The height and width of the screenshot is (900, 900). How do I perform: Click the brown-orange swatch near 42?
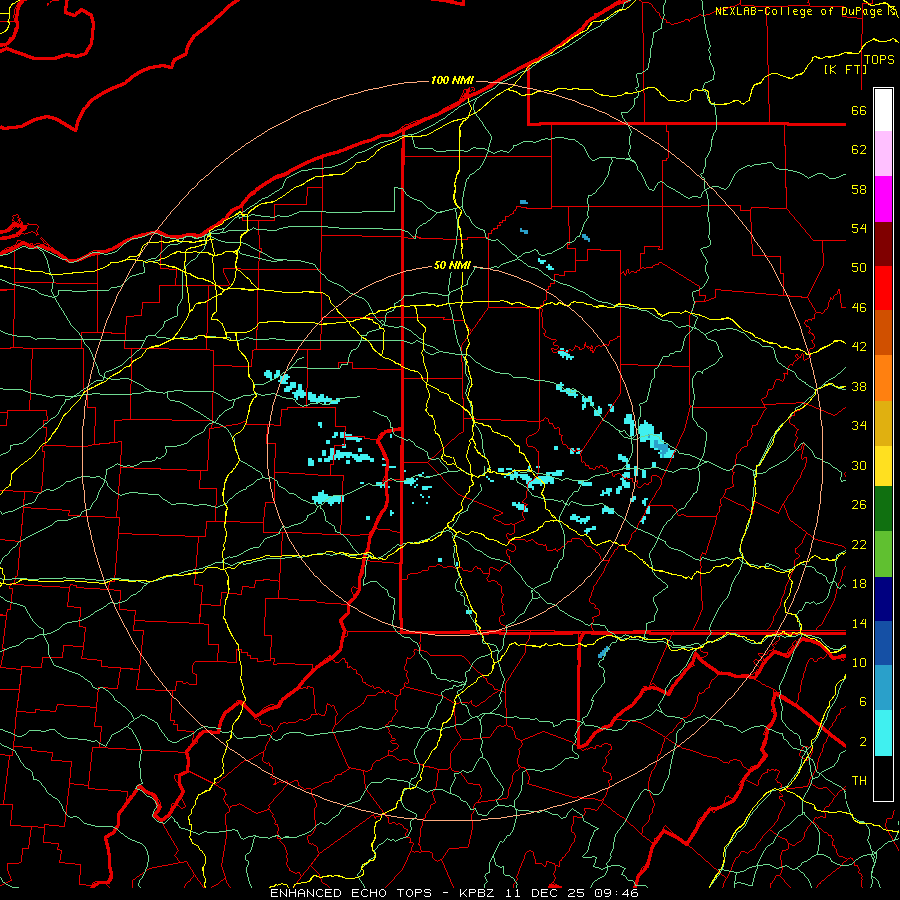883,332
